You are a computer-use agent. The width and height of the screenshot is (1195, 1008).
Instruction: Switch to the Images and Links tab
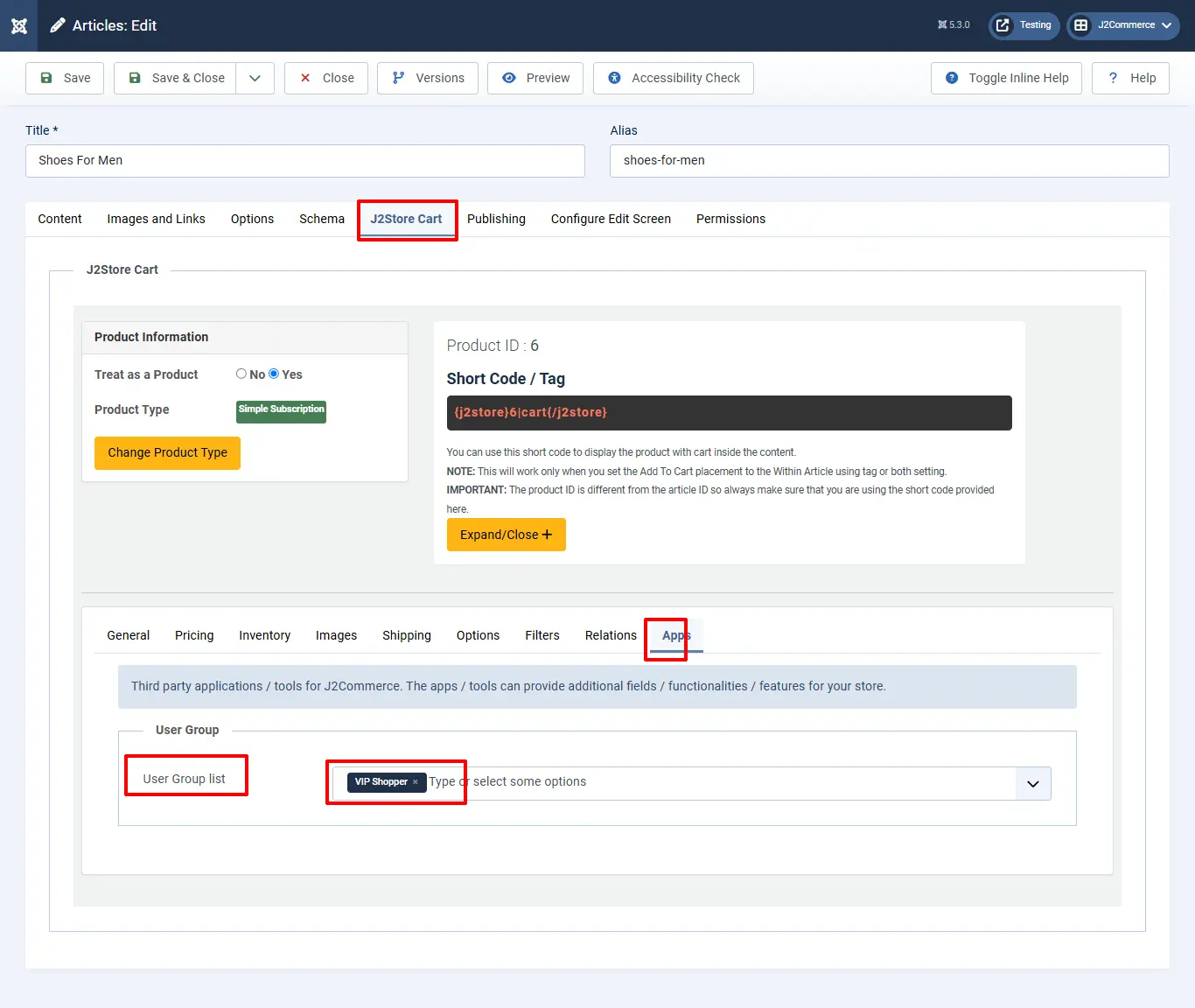click(156, 219)
